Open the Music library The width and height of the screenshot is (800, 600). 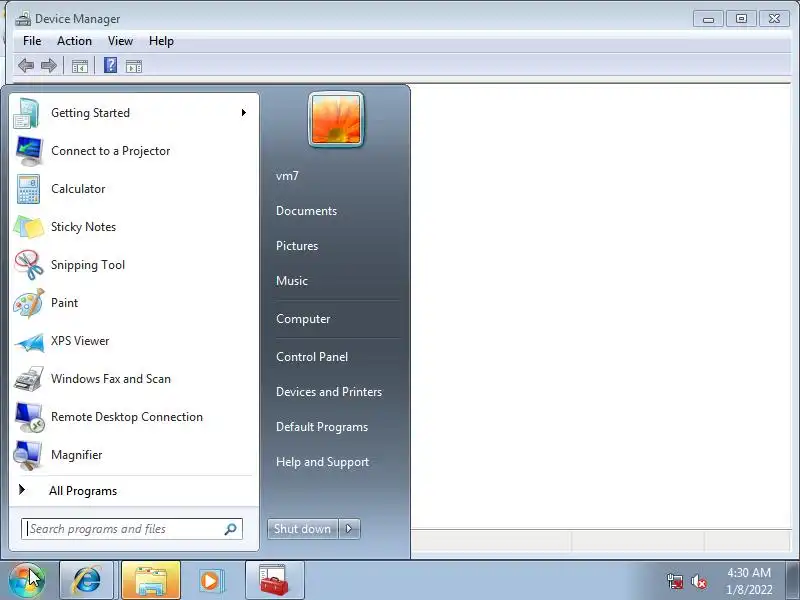[292, 281]
